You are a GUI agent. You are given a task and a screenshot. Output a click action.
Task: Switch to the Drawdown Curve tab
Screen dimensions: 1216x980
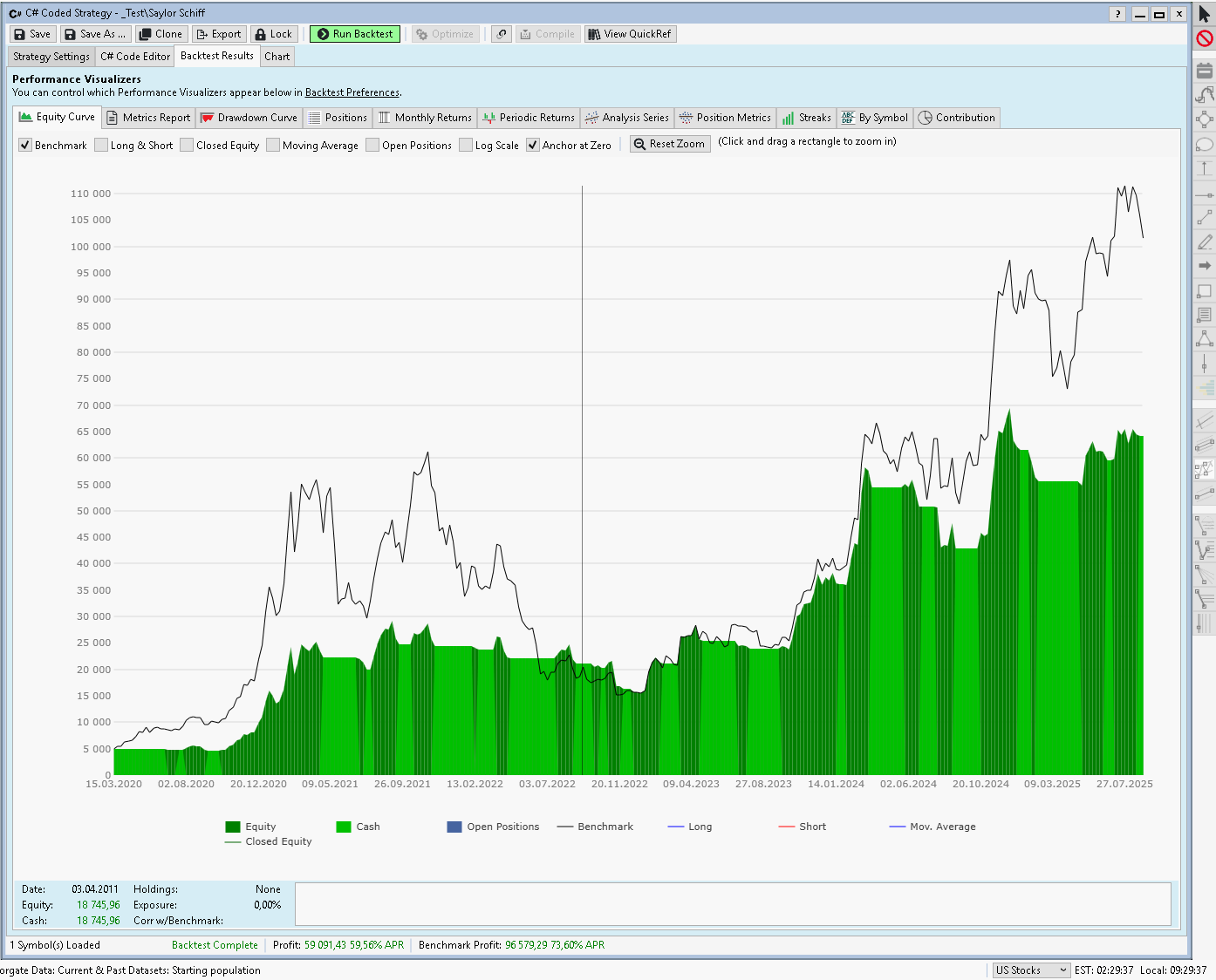[x=249, y=118]
